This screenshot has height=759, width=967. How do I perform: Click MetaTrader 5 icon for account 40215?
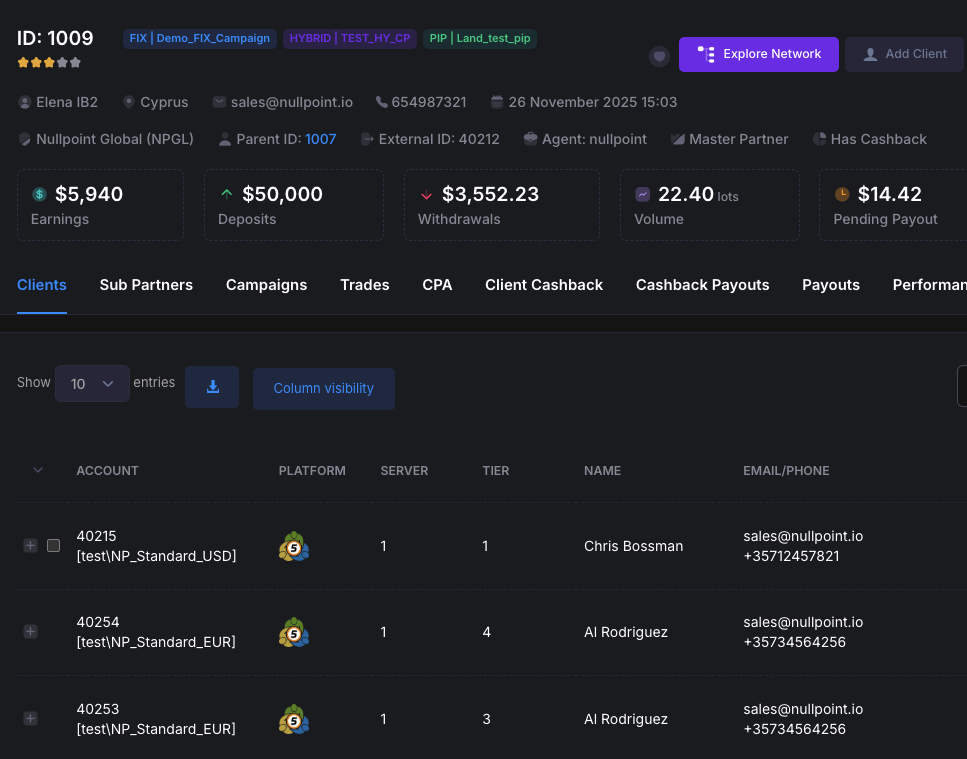[294, 546]
